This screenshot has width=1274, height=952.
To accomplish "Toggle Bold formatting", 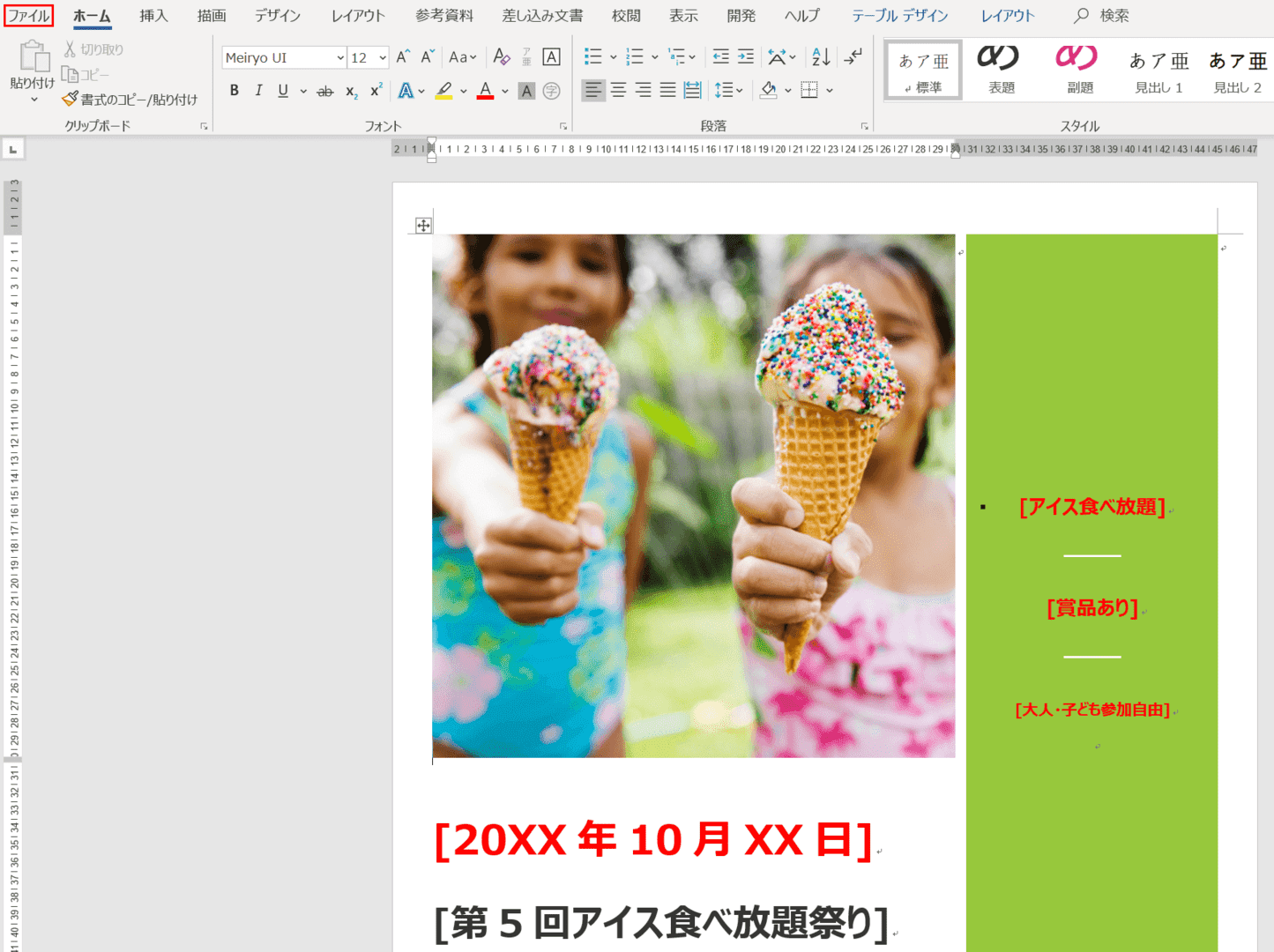I will point(235,90).
